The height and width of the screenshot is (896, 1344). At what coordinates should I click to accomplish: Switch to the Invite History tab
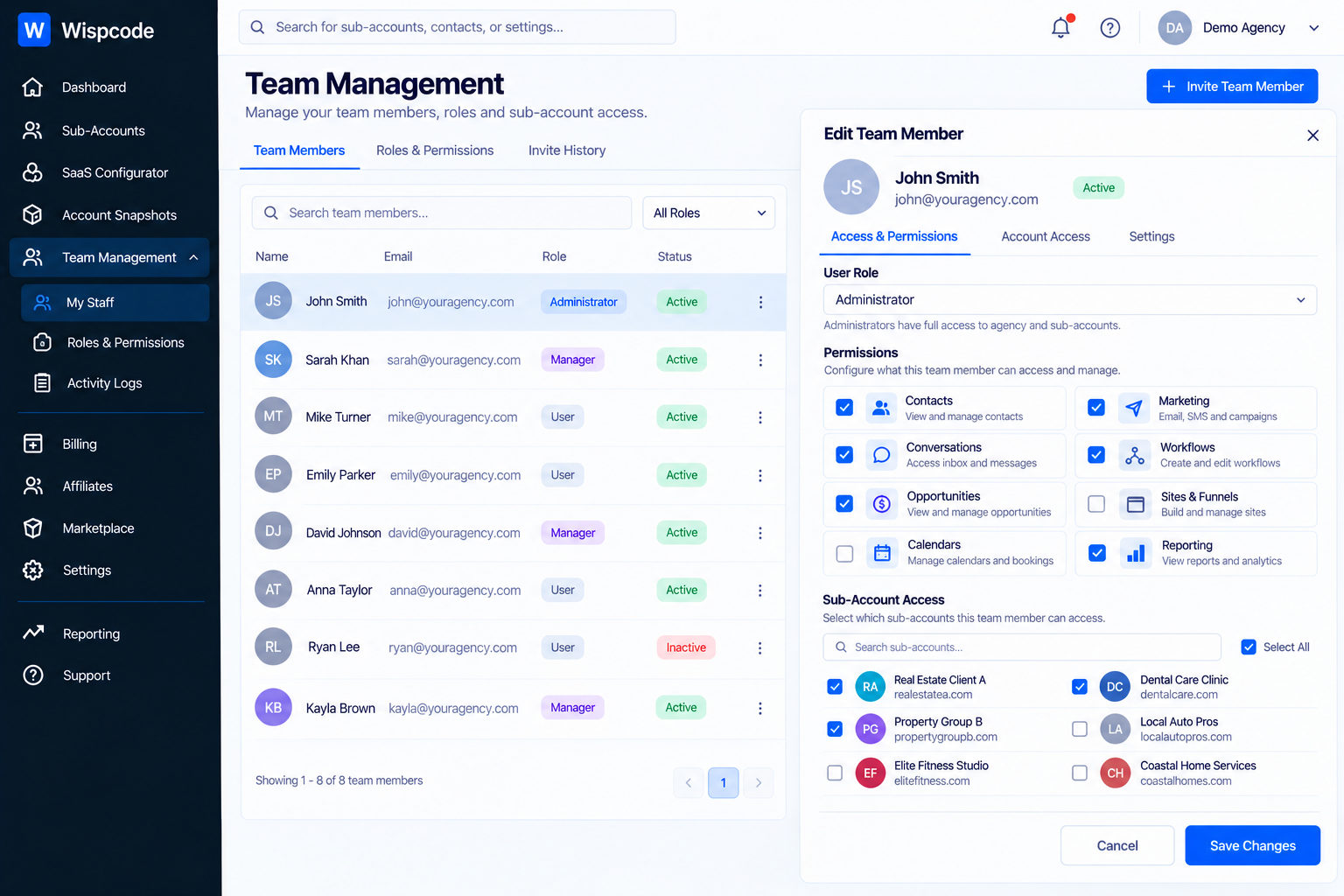coord(567,150)
